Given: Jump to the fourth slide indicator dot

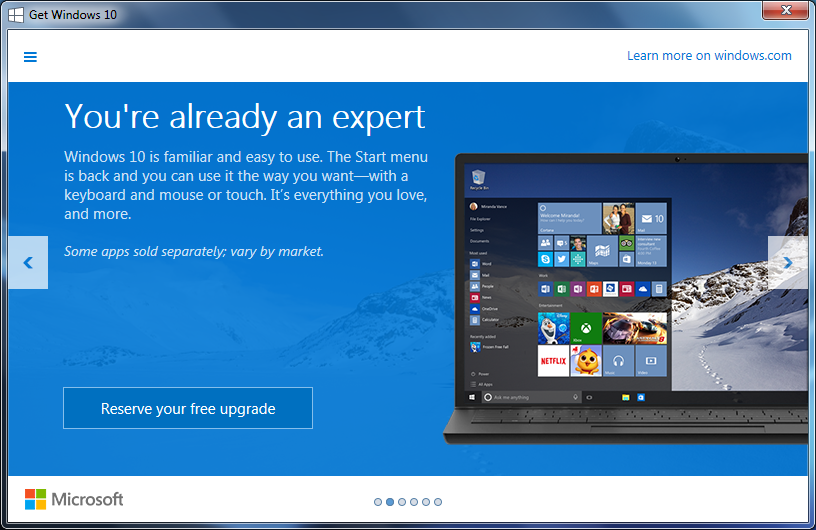Looking at the screenshot, I should click(x=414, y=502).
